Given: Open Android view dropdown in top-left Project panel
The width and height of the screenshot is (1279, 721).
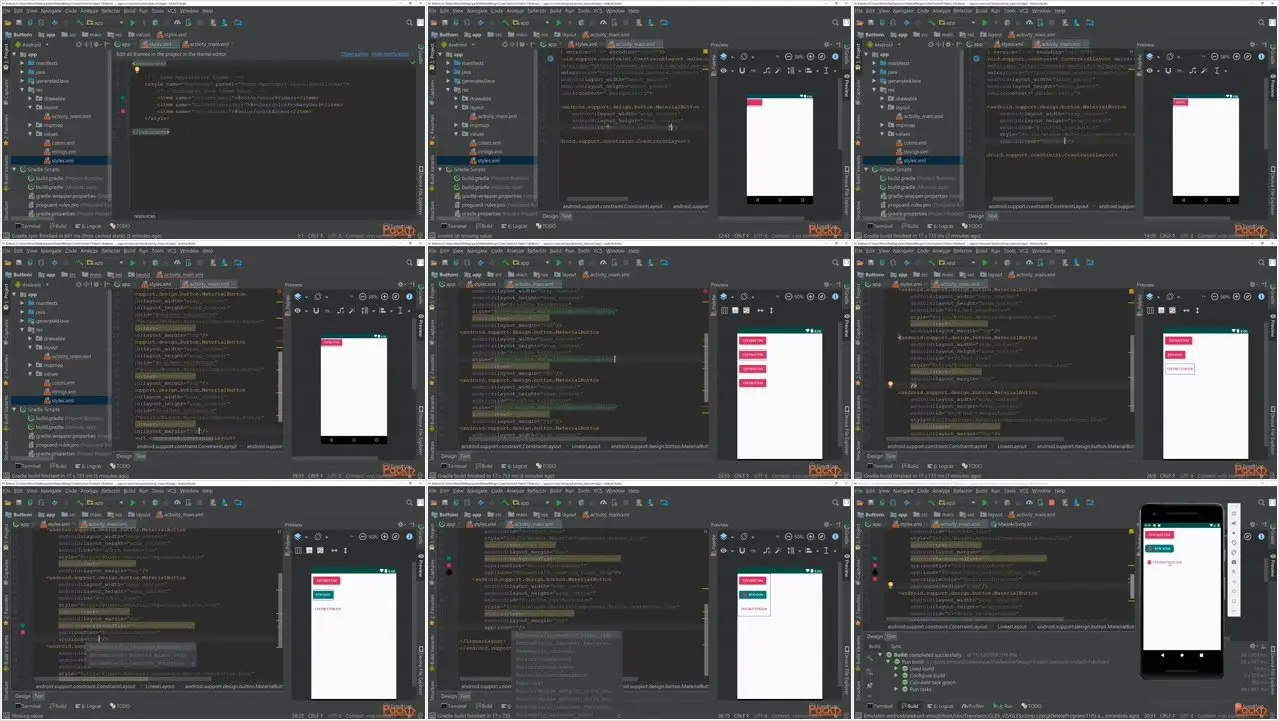Looking at the screenshot, I should 32,44.
